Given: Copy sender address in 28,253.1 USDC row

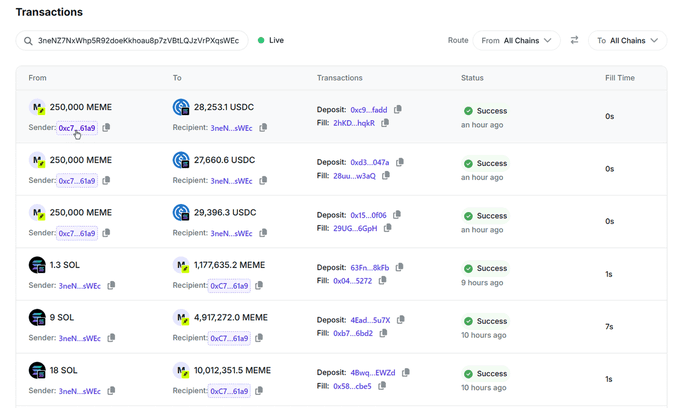Looking at the screenshot, I should 106,127.
